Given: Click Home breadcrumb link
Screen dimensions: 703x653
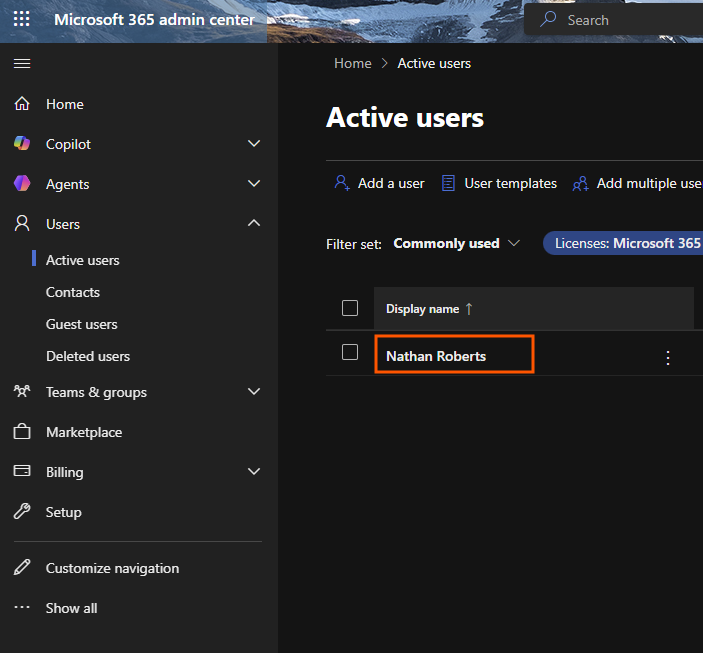Looking at the screenshot, I should pyautogui.click(x=353, y=63).
